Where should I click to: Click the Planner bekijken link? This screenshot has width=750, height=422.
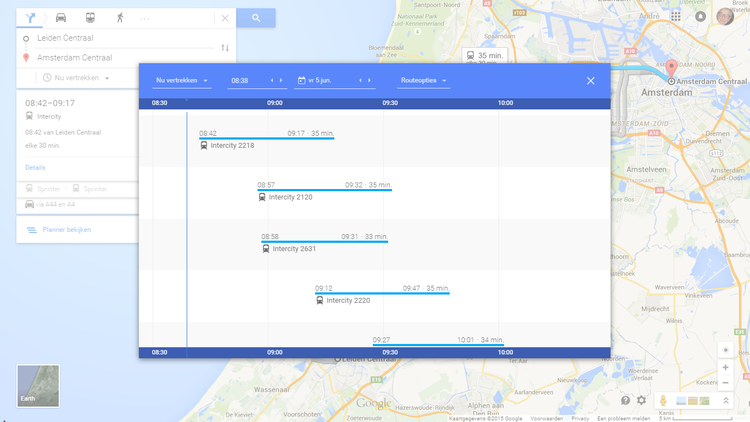click(66, 230)
